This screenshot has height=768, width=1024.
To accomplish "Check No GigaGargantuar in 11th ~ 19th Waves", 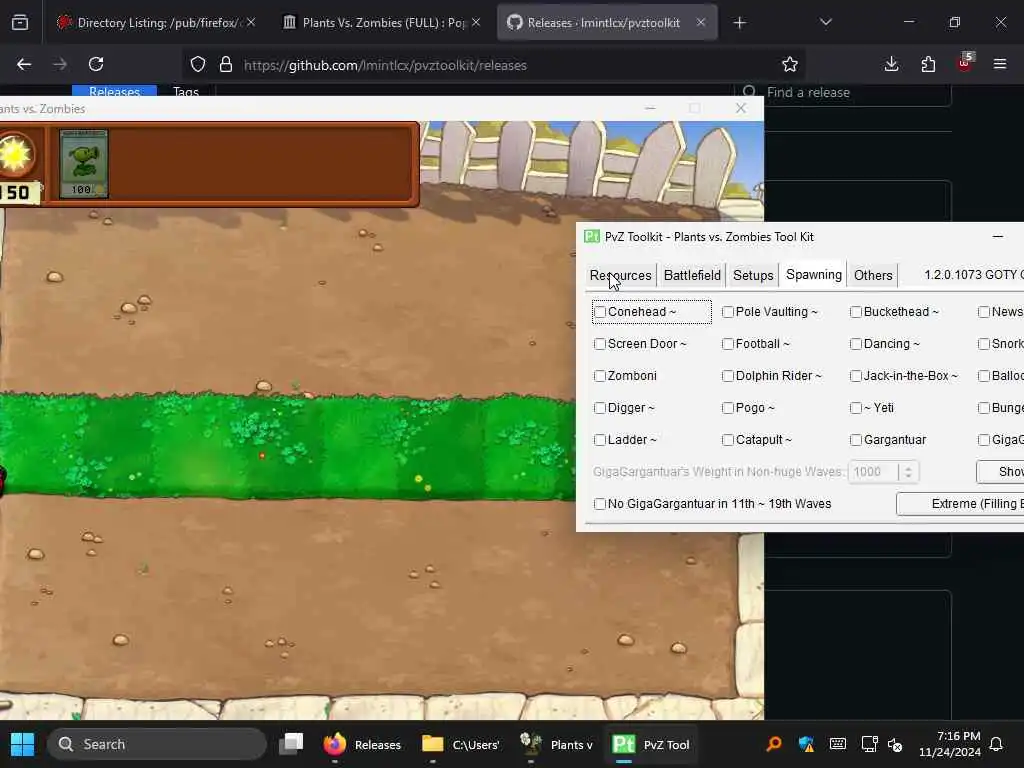I will point(600,504).
